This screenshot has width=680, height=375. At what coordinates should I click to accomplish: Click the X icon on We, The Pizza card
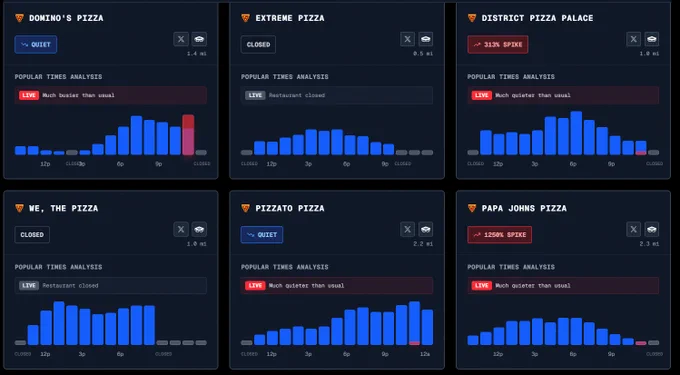tap(181, 229)
